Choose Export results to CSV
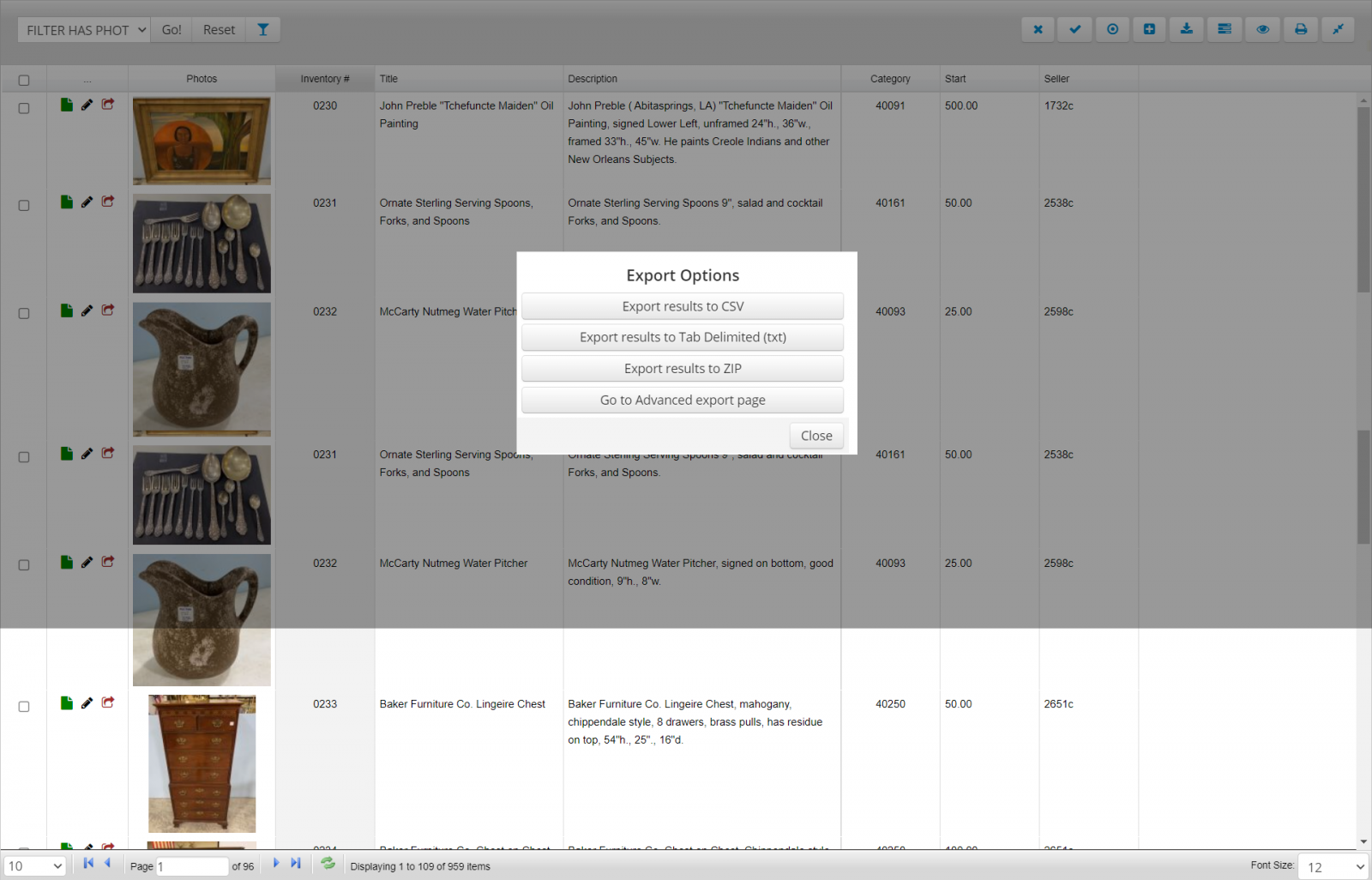Image resolution: width=1372 pixels, height=880 pixels. click(x=683, y=306)
